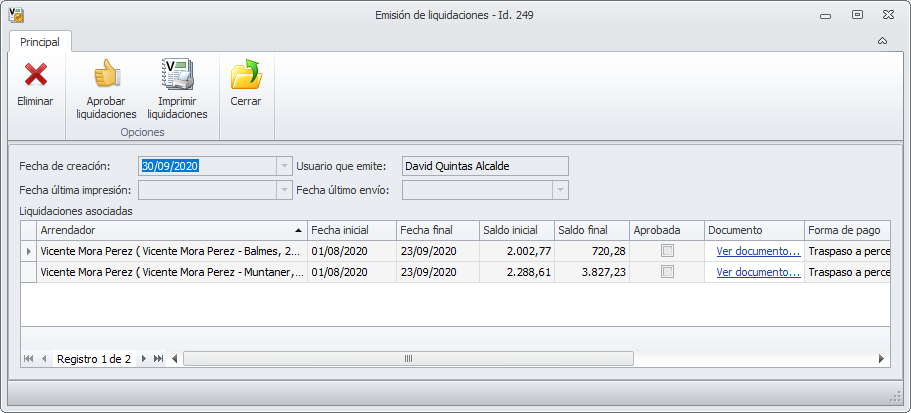Click horizontal scrollbar left arrow

tap(175, 359)
